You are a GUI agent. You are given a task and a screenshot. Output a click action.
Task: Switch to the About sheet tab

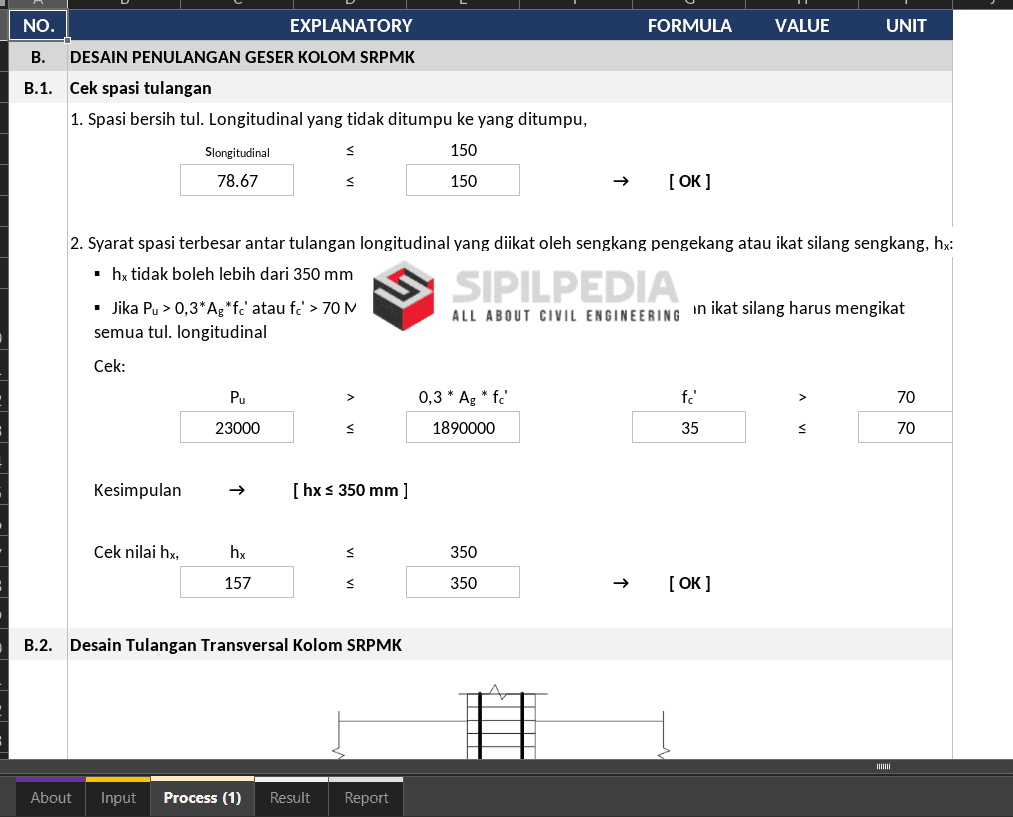tap(51, 798)
